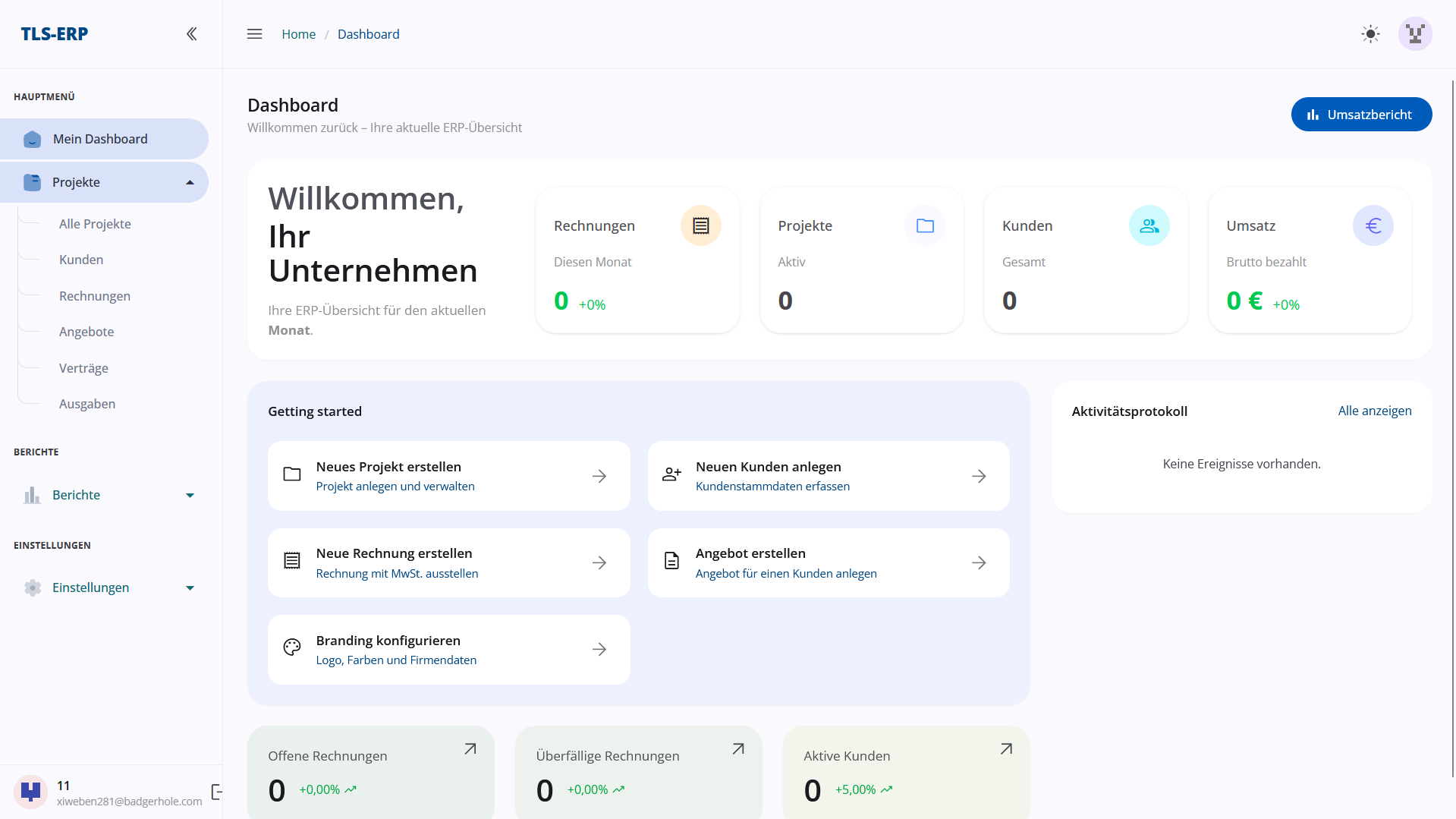Collapse the sidebar with the double chevron
1456x819 pixels.
192,33
